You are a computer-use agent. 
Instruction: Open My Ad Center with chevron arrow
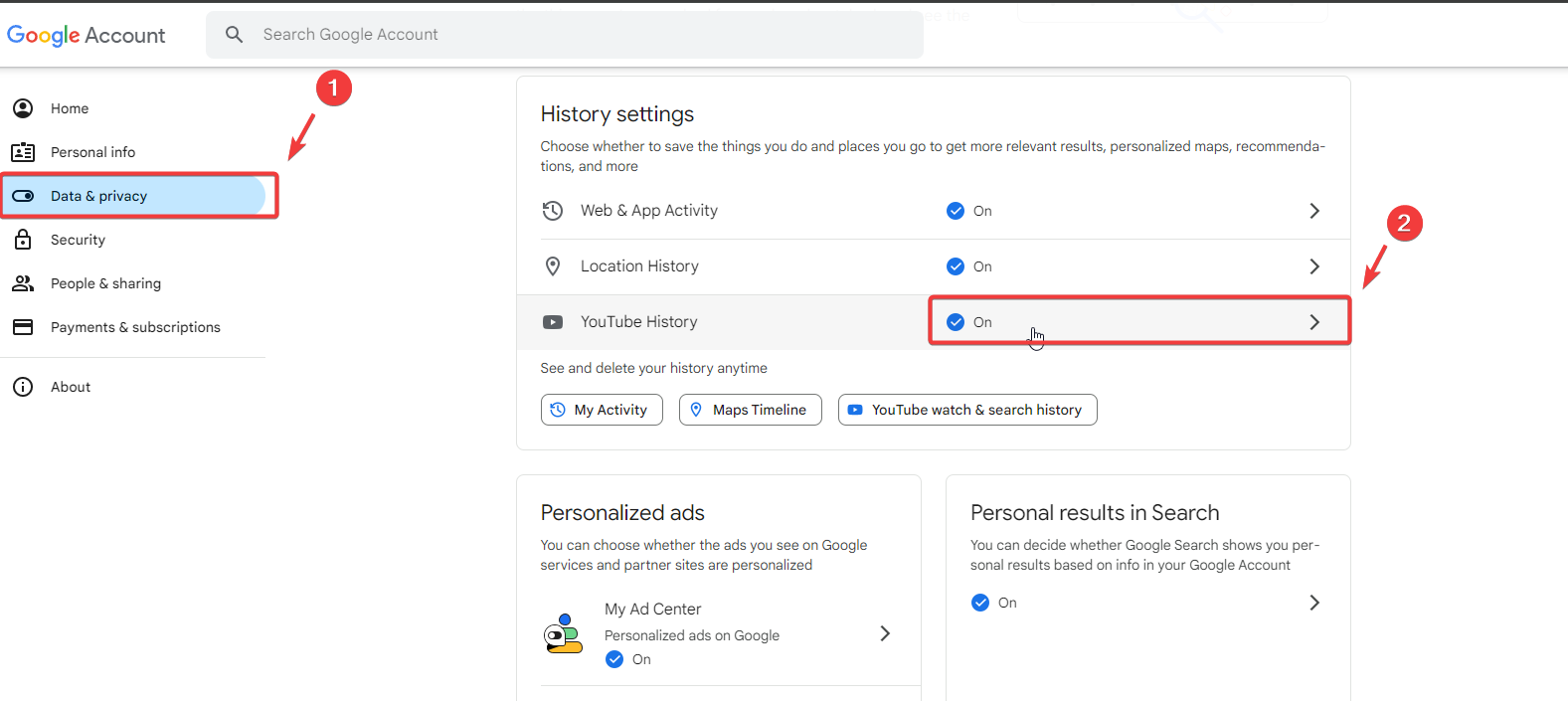point(885,633)
